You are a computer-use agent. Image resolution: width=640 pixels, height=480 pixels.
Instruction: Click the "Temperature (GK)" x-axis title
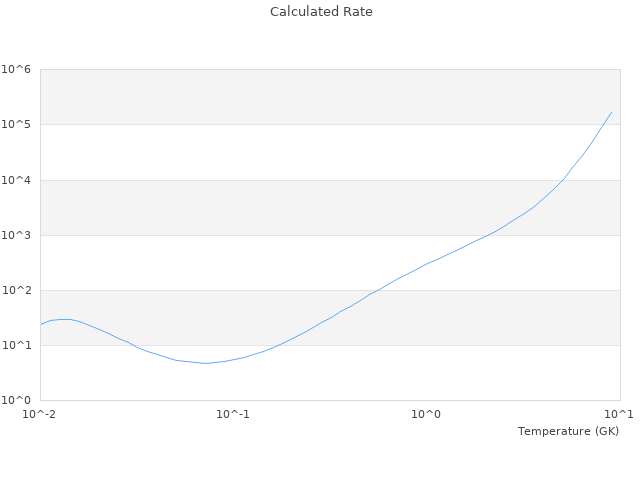click(x=568, y=431)
